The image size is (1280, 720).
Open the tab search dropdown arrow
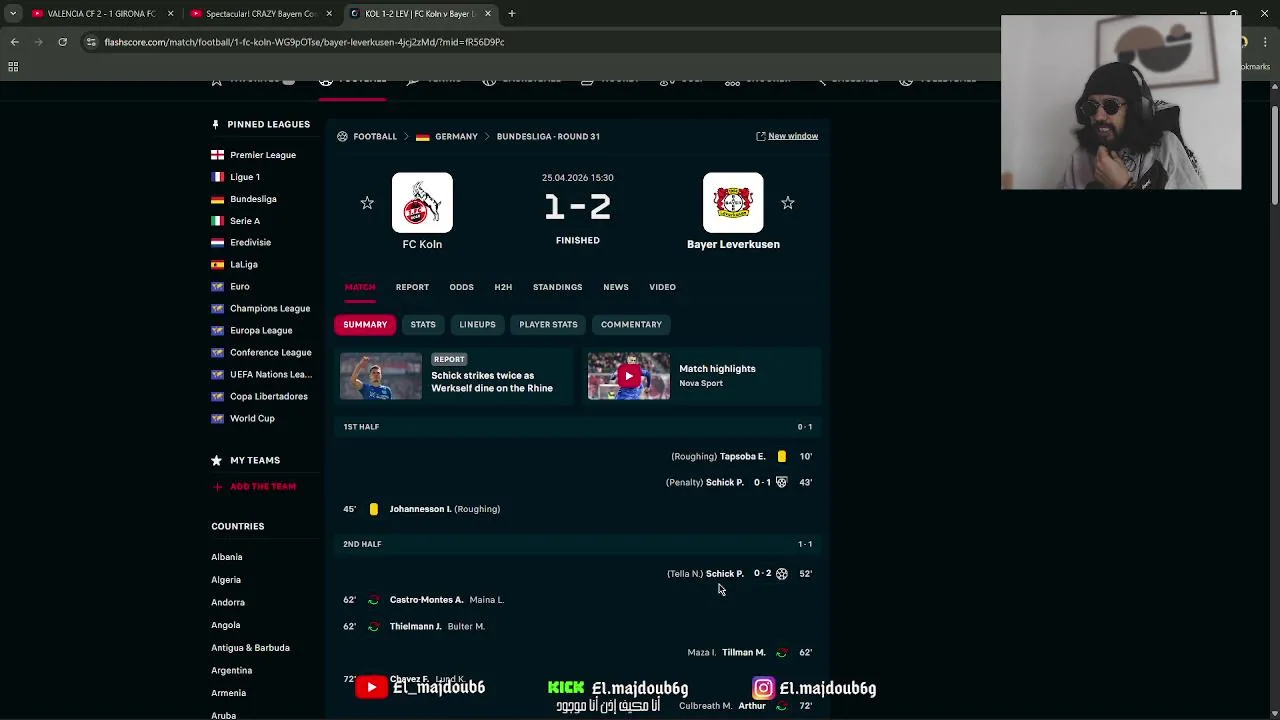[12, 14]
